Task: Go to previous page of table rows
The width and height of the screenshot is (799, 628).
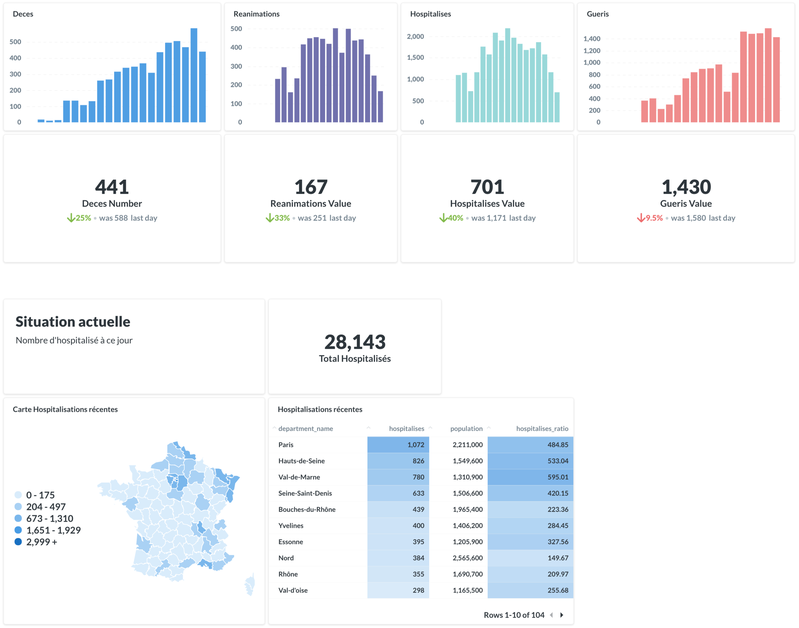Action: pyautogui.click(x=551, y=615)
